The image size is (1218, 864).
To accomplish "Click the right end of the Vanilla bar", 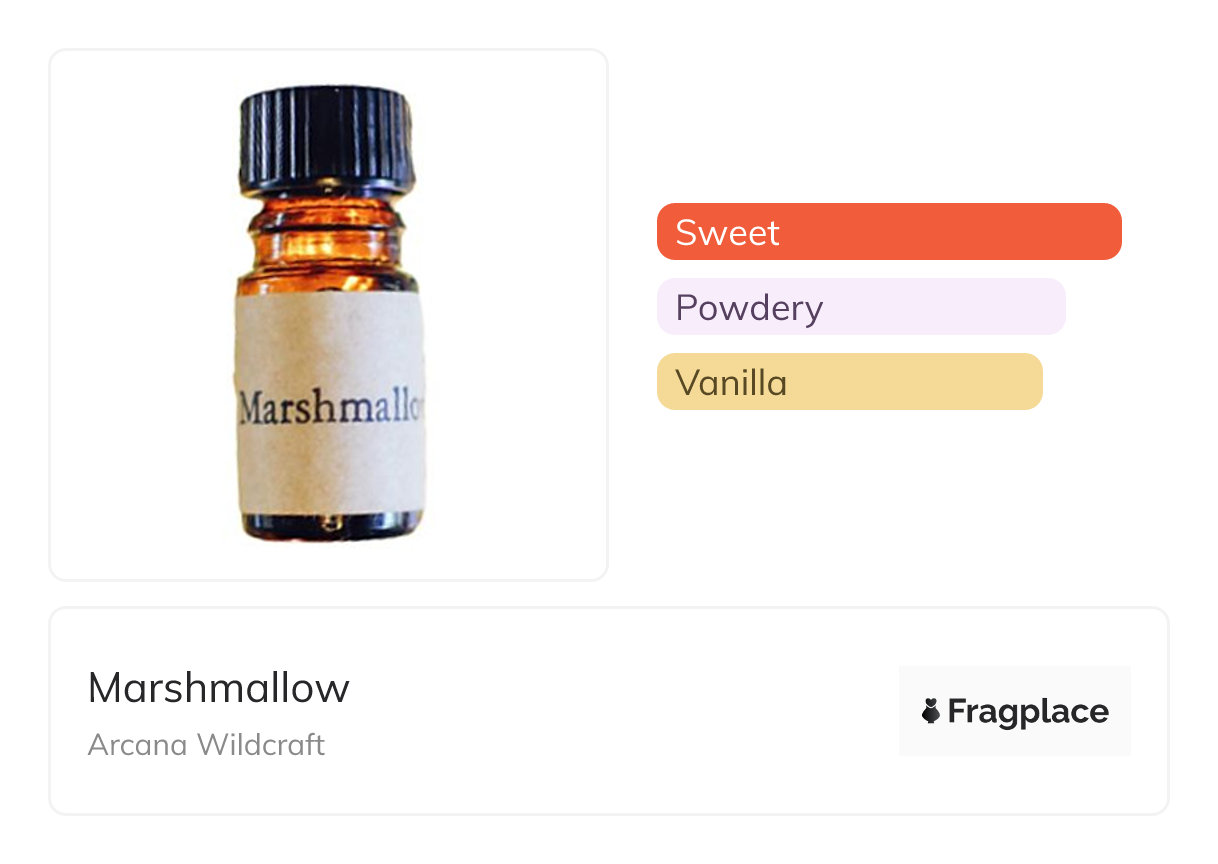I will coord(1026,382).
